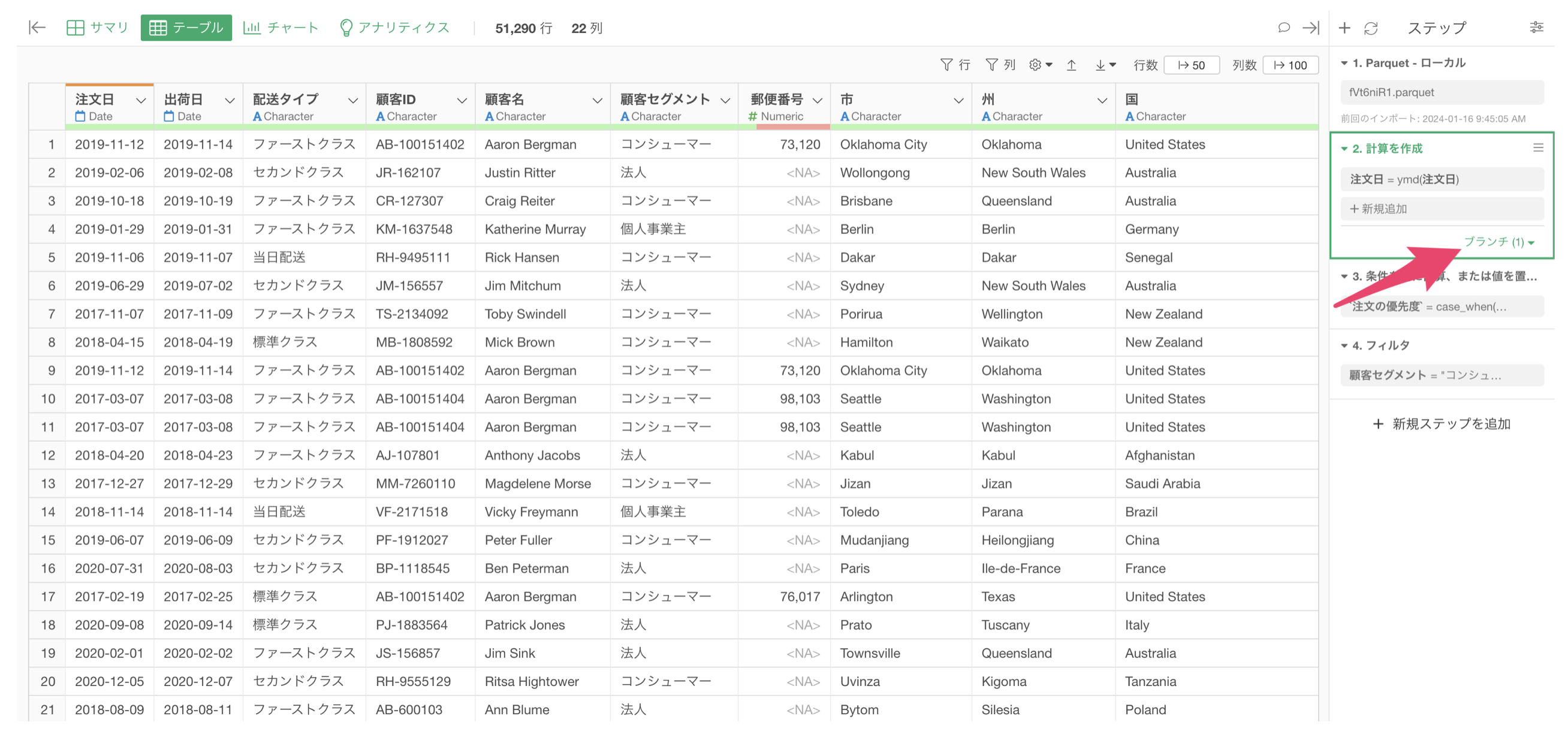Screen dimensions: 1568x740
Task: Edit the 注文日 = ymd(注文日) expression
Action: 1442,180
